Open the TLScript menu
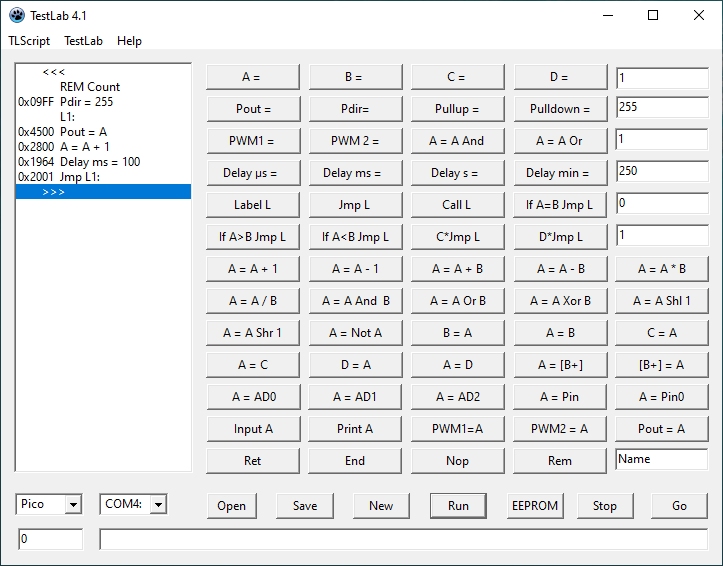This screenshot has height=566, width=723. (29, 41)
